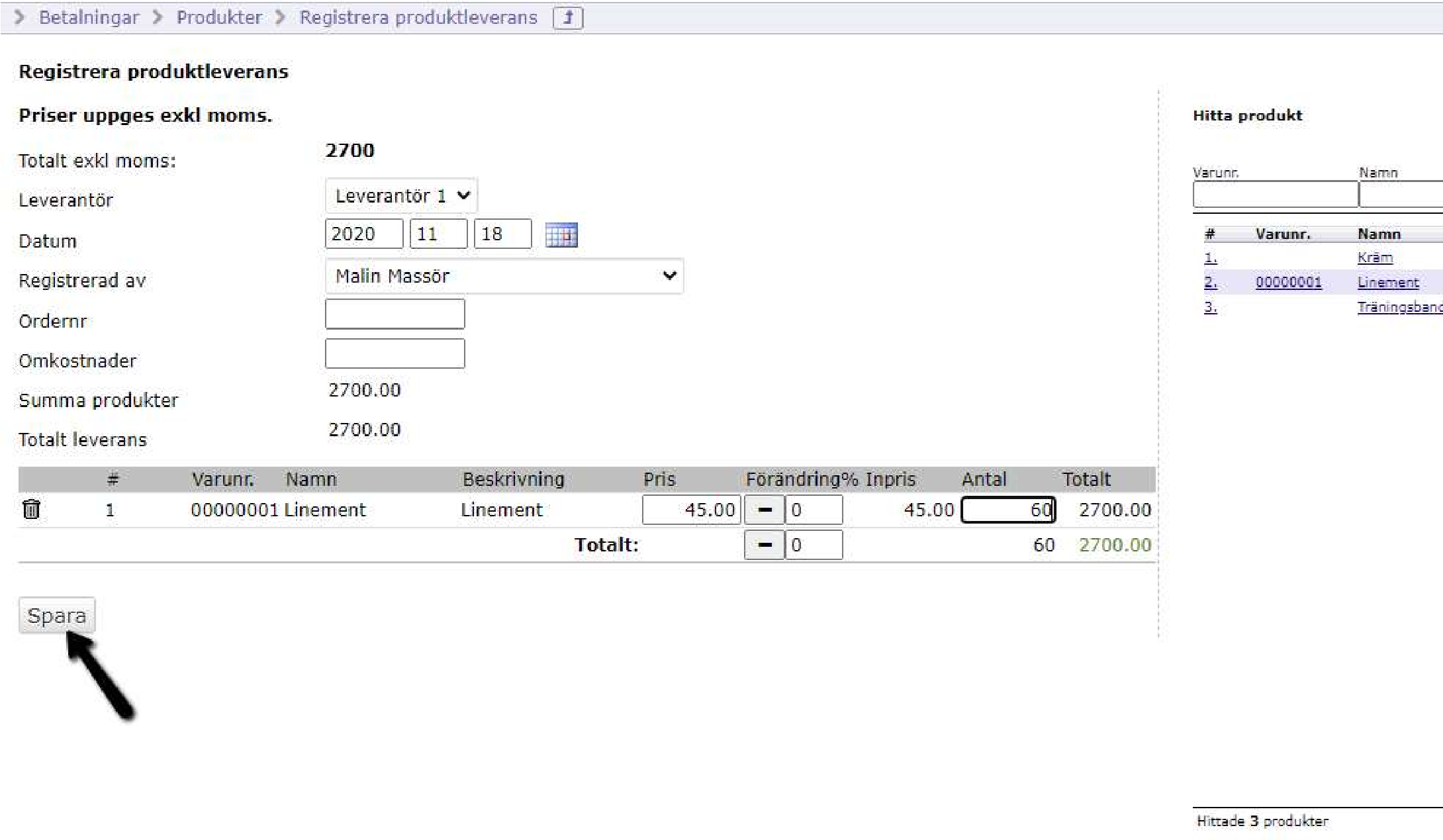Click the up-arrow icon beside breadcrumb
Screen dimensions: 1443x840
click(x=568, y=18)
